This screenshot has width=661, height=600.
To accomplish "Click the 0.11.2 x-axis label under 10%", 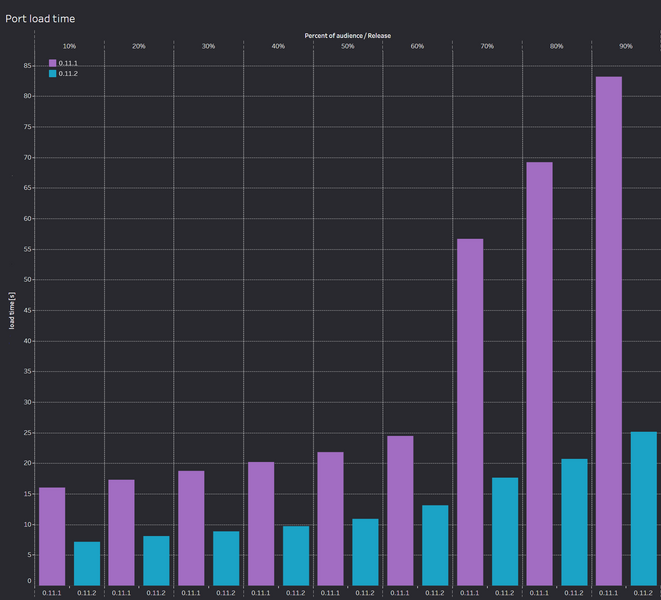I will [86, 593].
